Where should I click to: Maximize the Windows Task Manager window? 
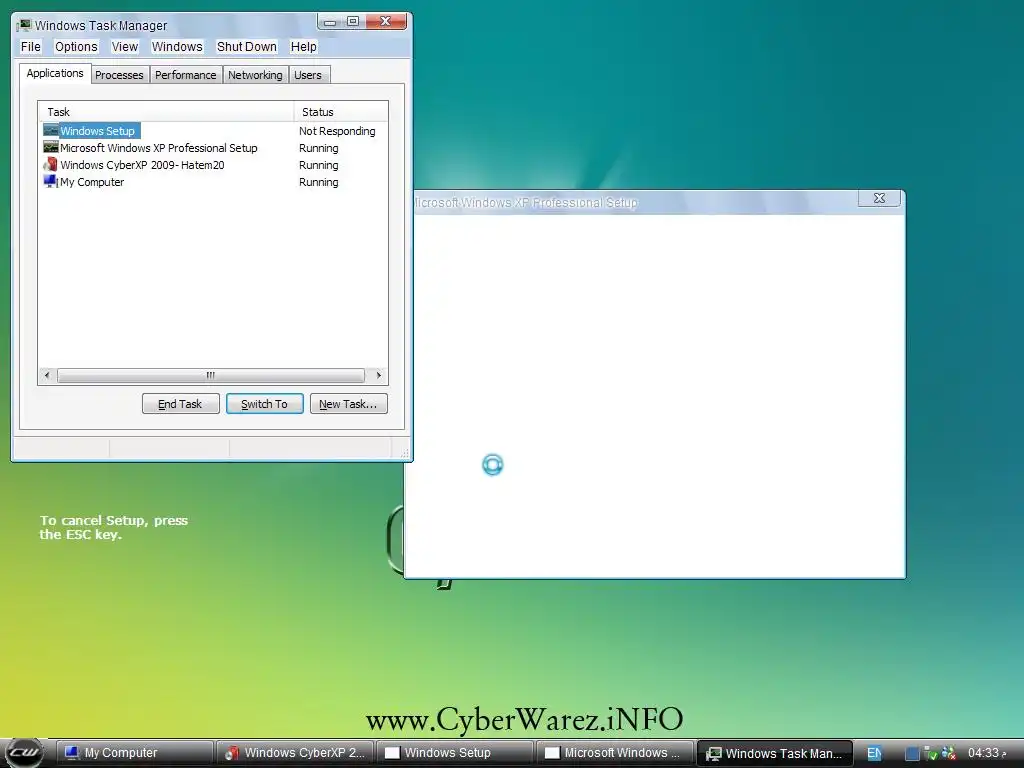(x=353, y=22)
